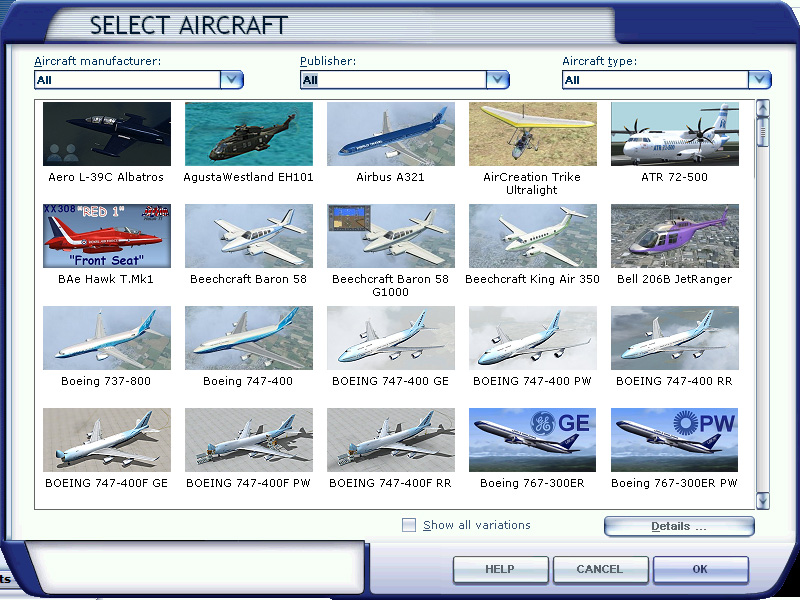Choose the Beechcraft King Air 350 picture

532,236
